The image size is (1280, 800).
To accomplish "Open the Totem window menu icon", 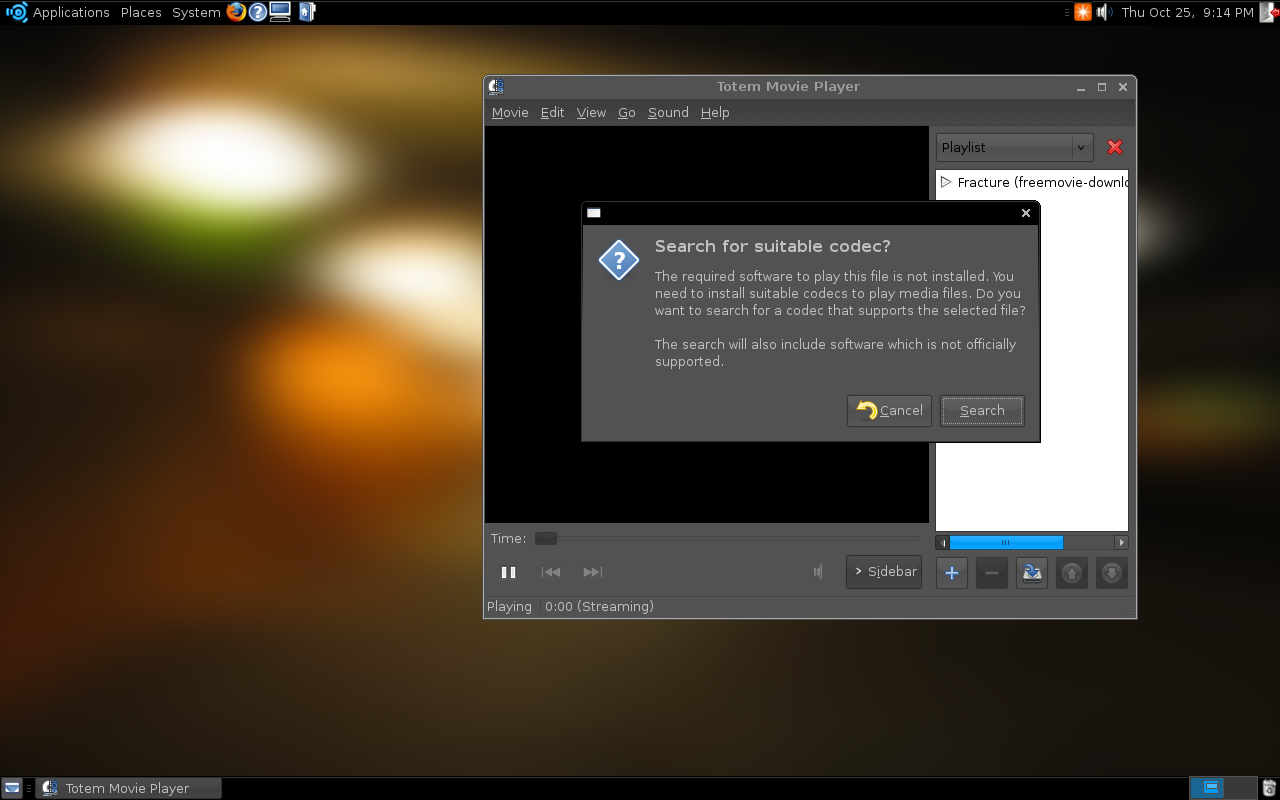I will pos(496,87).
